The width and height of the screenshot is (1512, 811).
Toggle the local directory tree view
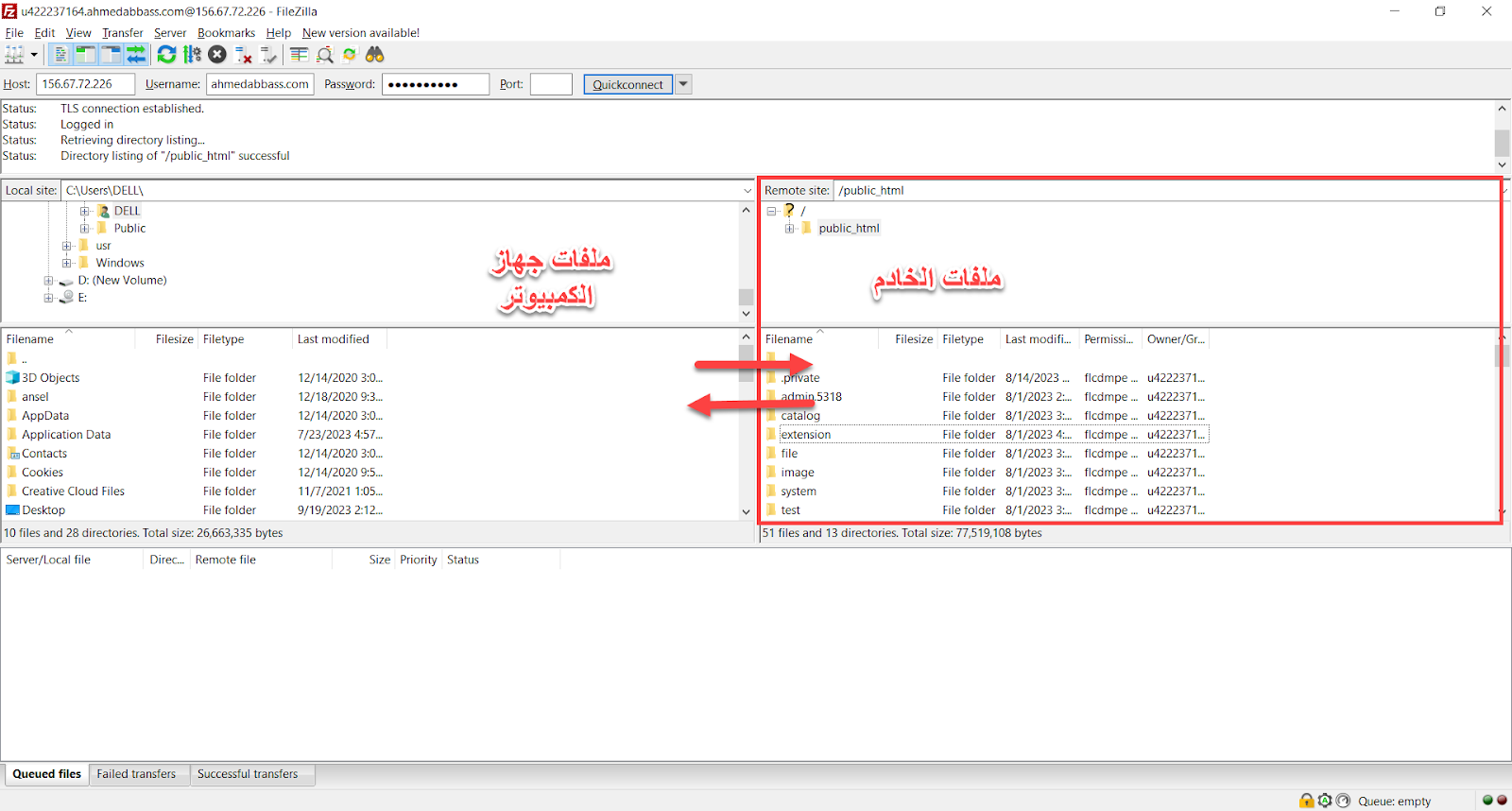tap(85, 55)
